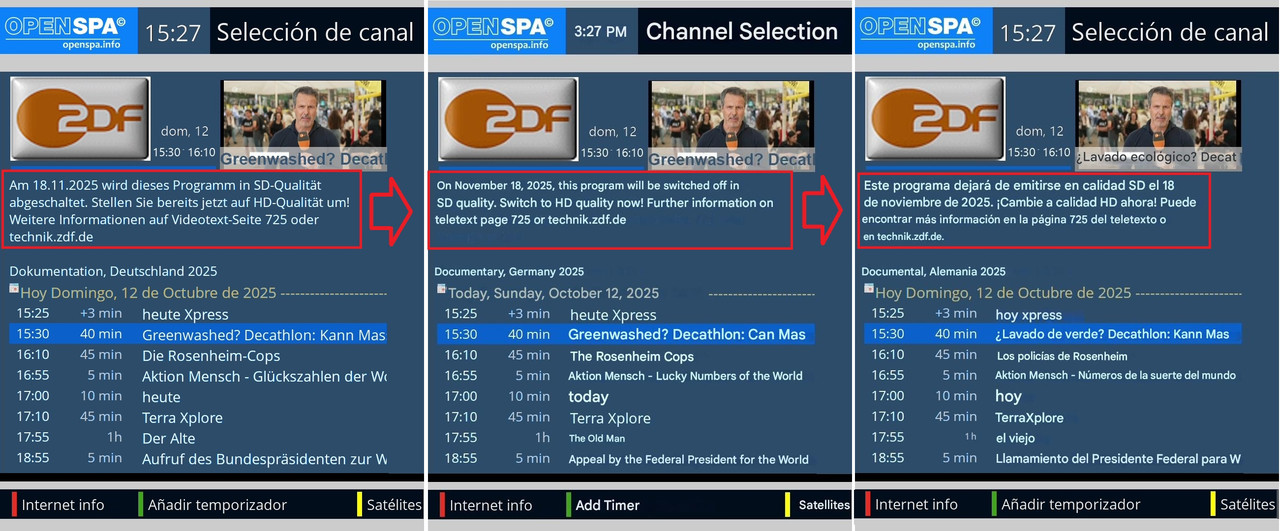Click 'Documentary, Germany 2025' text
Image resolution: width=1280 pixels, height=531 pixels.
pyautogui.click(x=509, y=271)
